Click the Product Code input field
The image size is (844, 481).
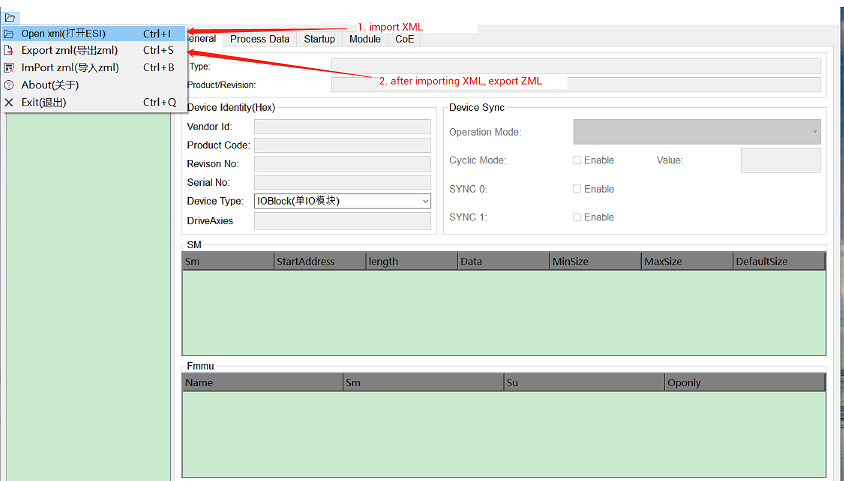coord(342,145)
